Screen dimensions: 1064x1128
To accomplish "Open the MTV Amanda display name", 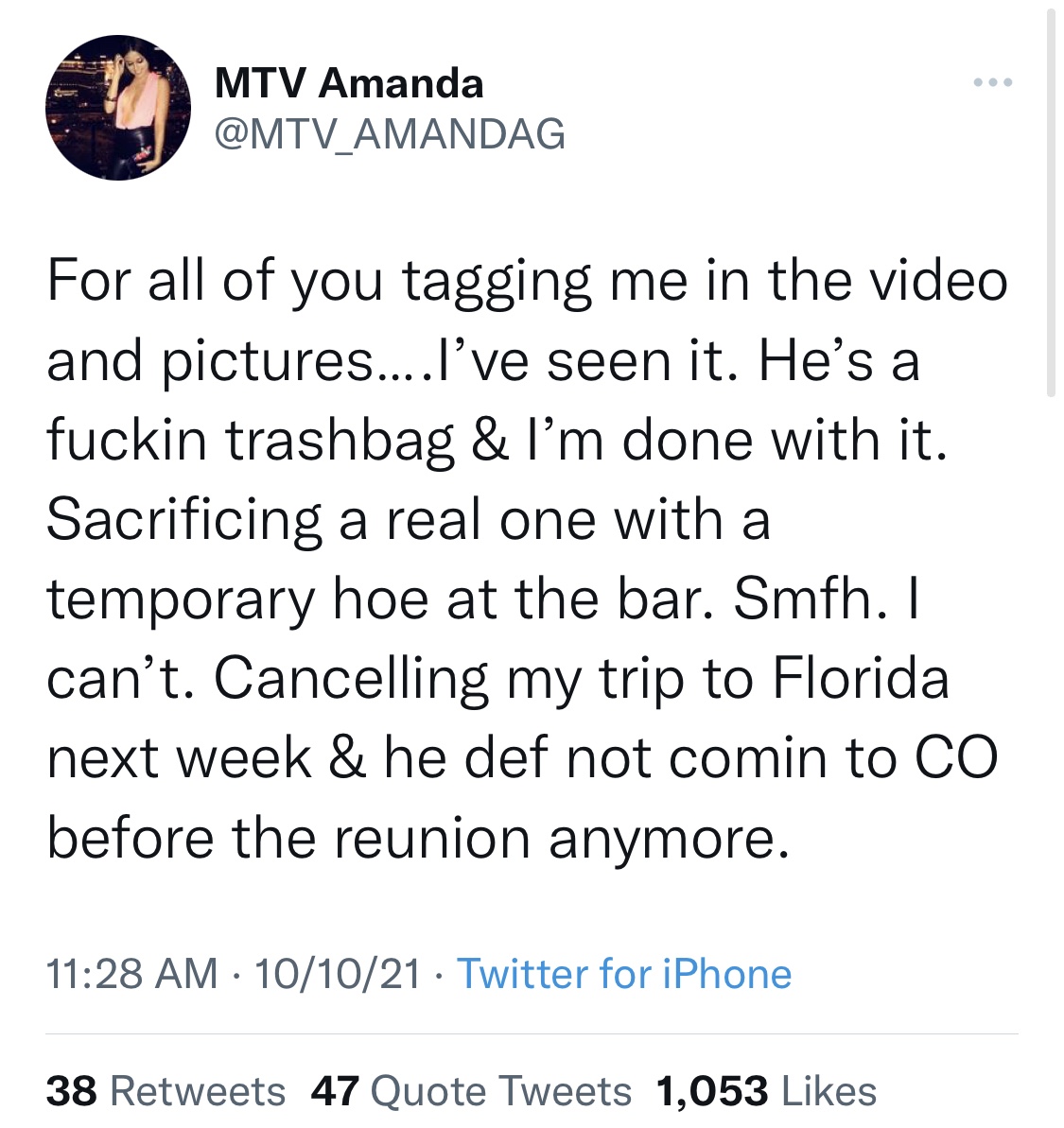I will click(x=349, y=83).
